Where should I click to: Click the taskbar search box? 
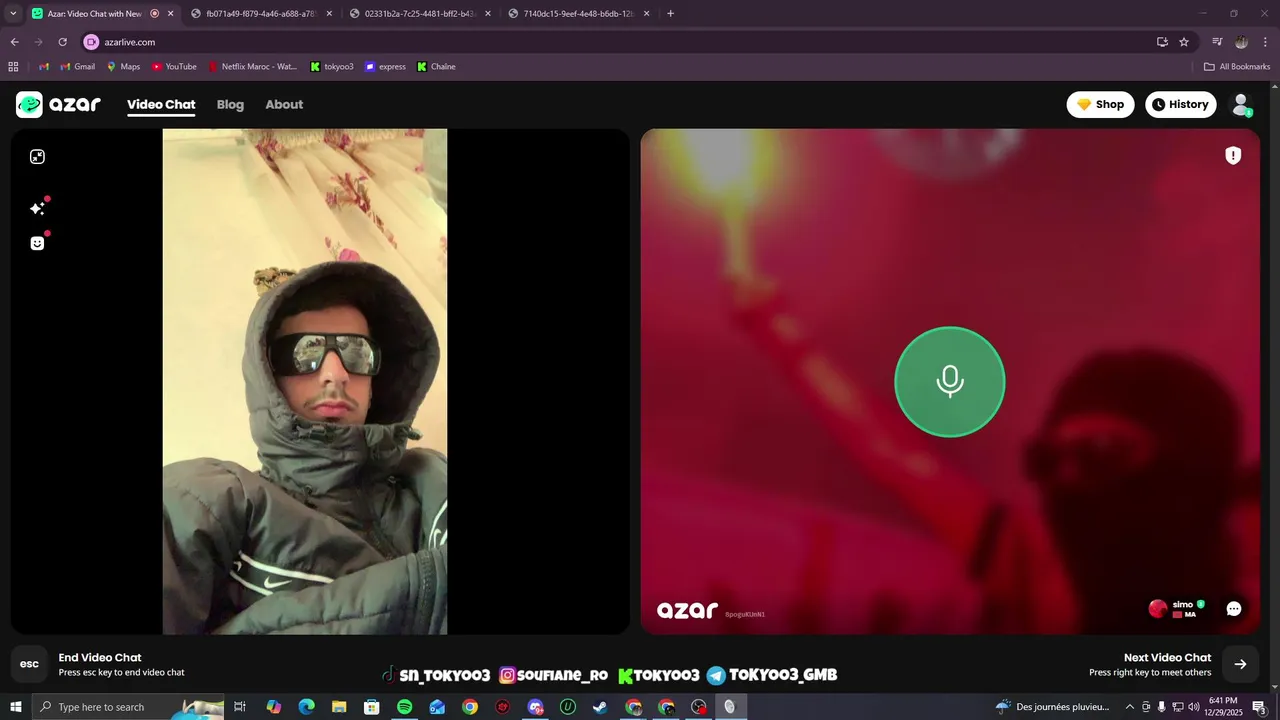(128, 707)
